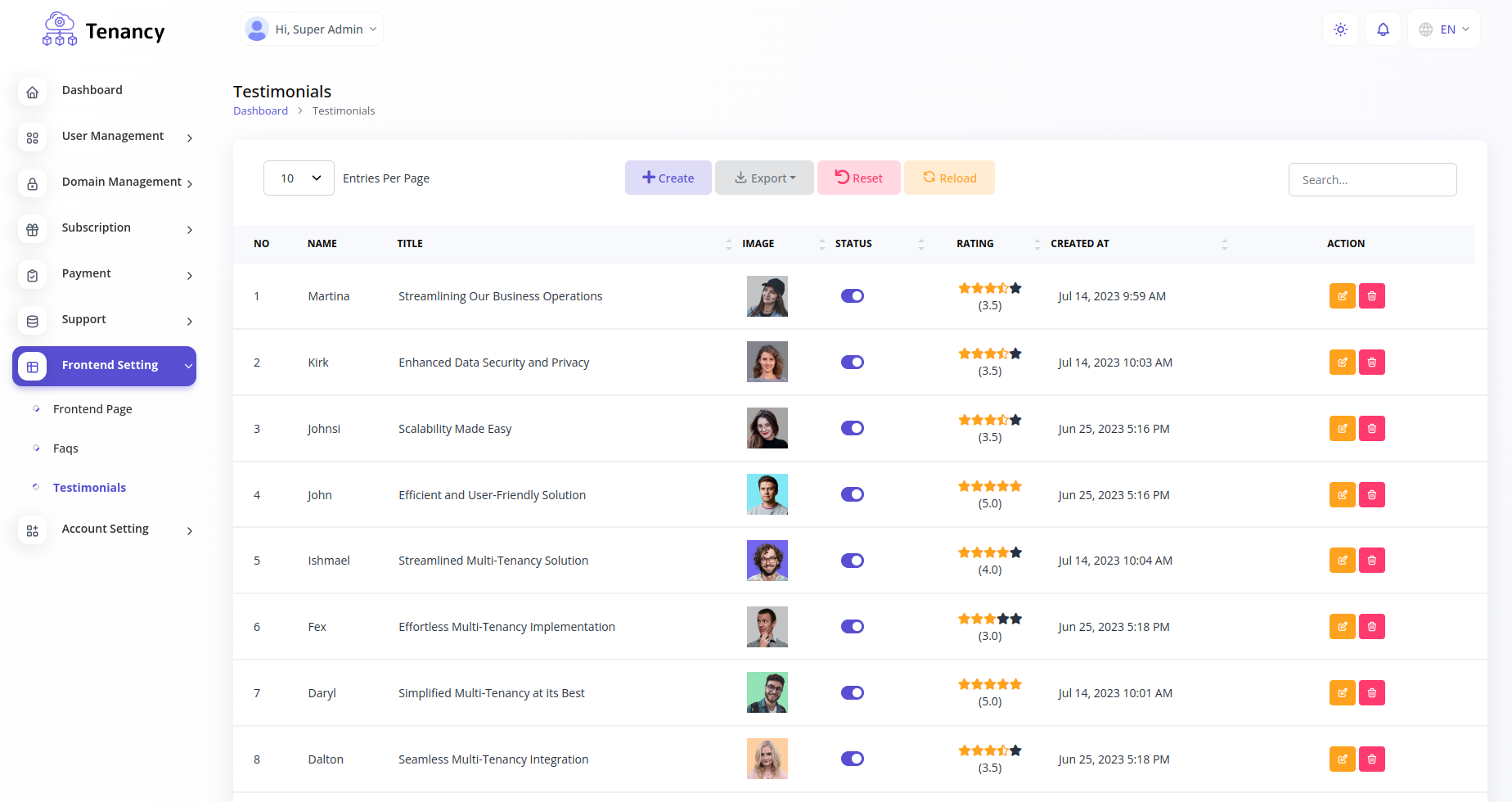Viewport: 1512px width, 802px height.
Task: Click the edit icon for Daryl's testimonial
Action: click(x=1343, y=693)
